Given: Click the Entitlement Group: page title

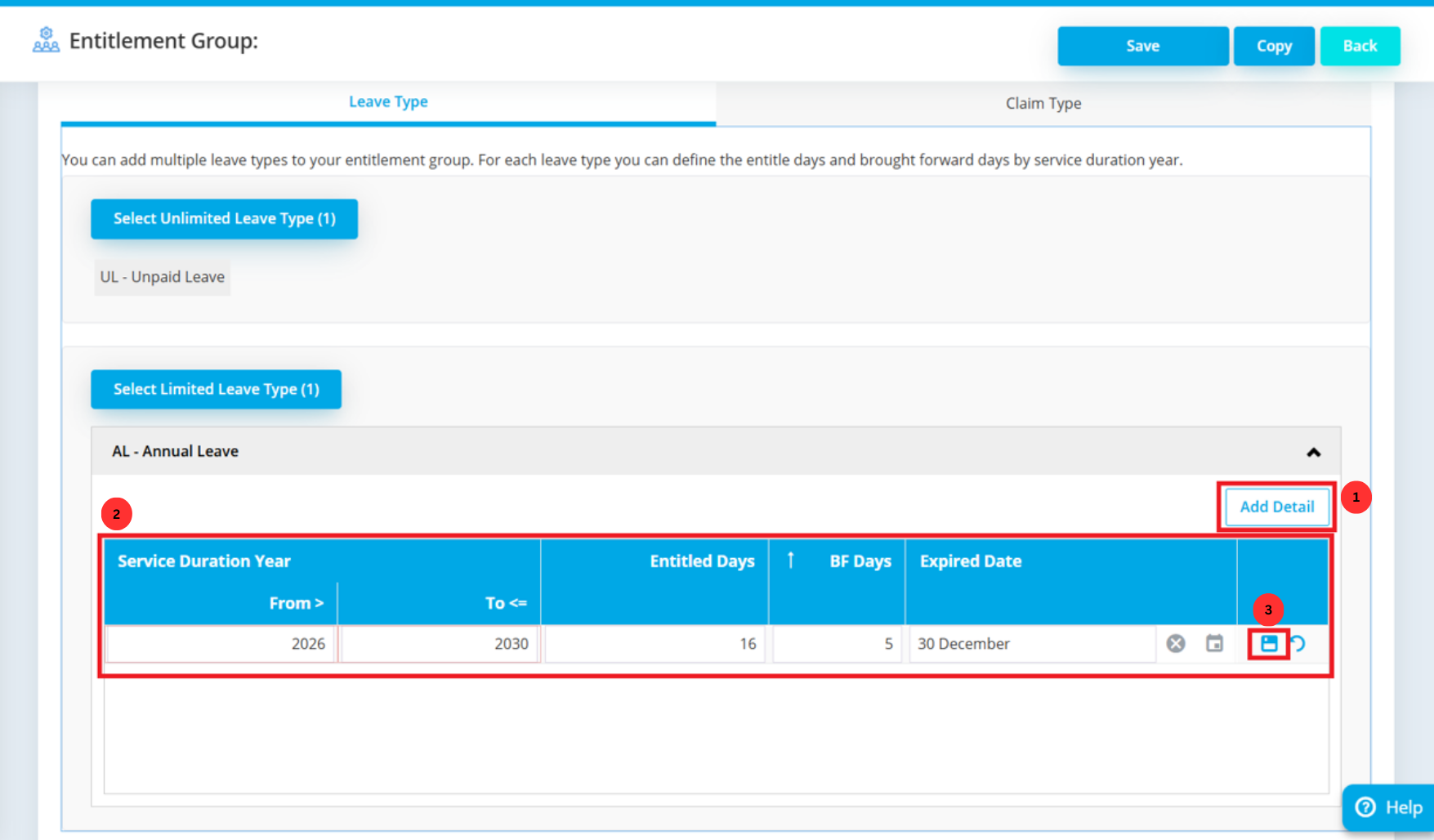Looking at the screenshot, I should click(x=163, y=41).
